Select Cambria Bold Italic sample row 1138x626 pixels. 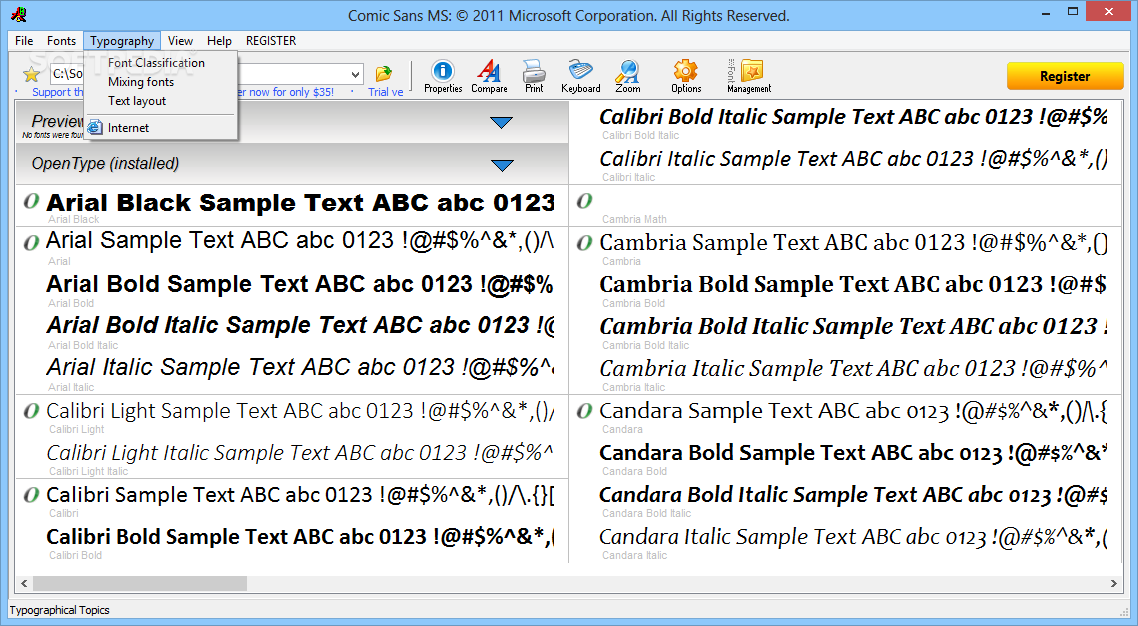pos(853,326)
